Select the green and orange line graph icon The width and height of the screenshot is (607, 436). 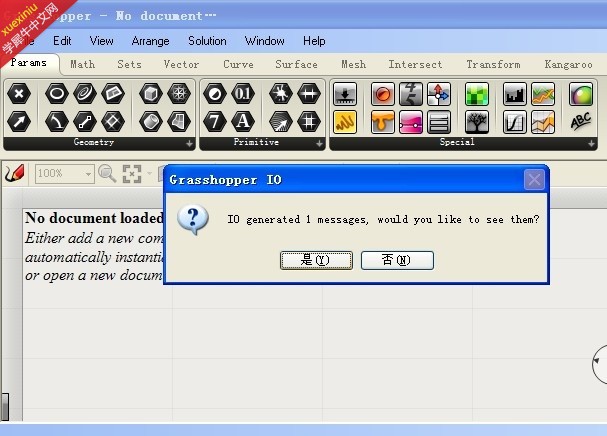(x=543, y=94)
